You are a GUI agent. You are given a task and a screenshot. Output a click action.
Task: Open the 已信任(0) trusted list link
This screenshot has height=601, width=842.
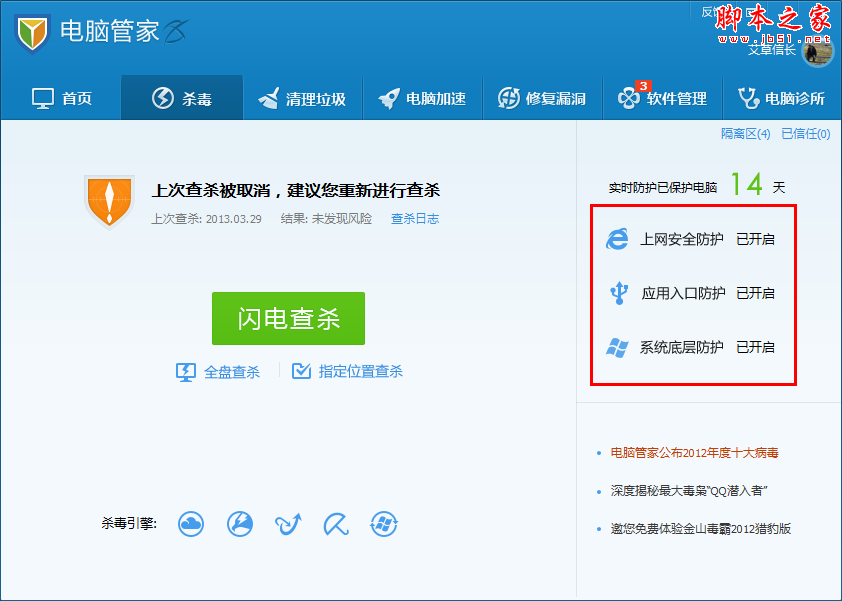click(x=805, y=134)
